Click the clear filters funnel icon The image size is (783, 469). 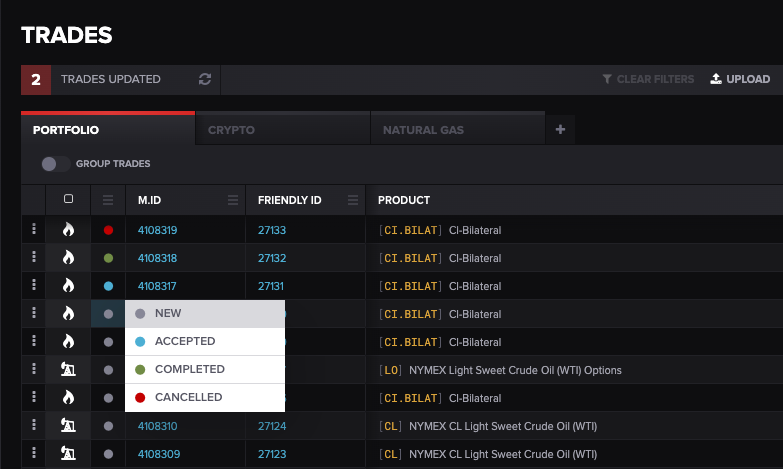point(607,79)
